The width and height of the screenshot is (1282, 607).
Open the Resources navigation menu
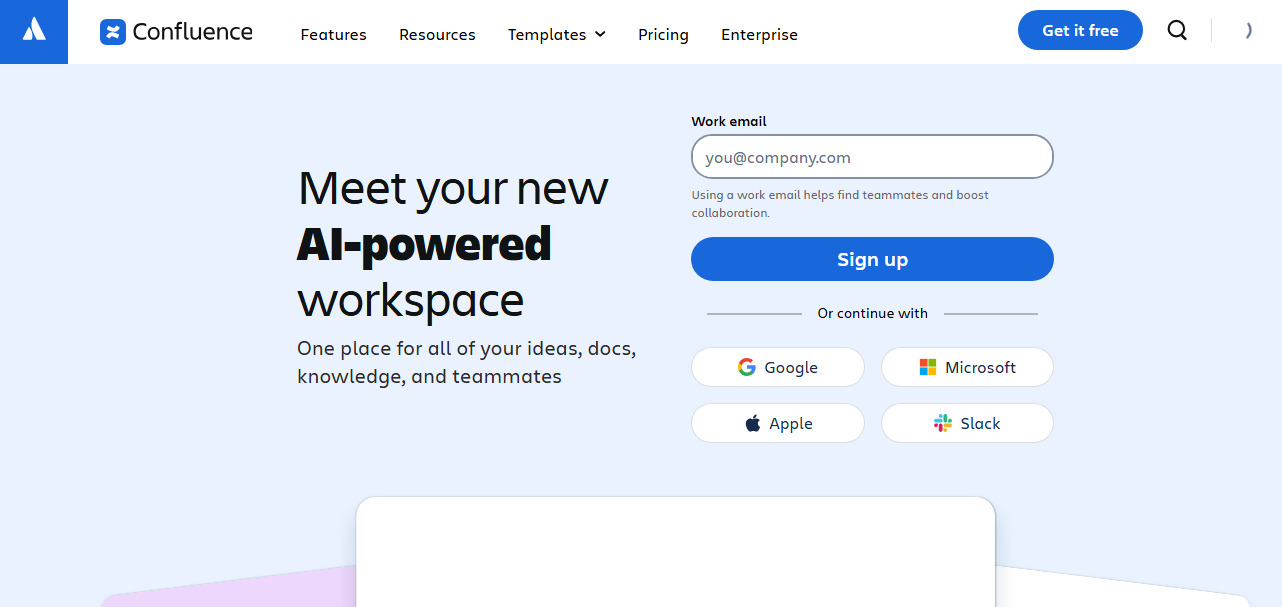click(437, 34)
